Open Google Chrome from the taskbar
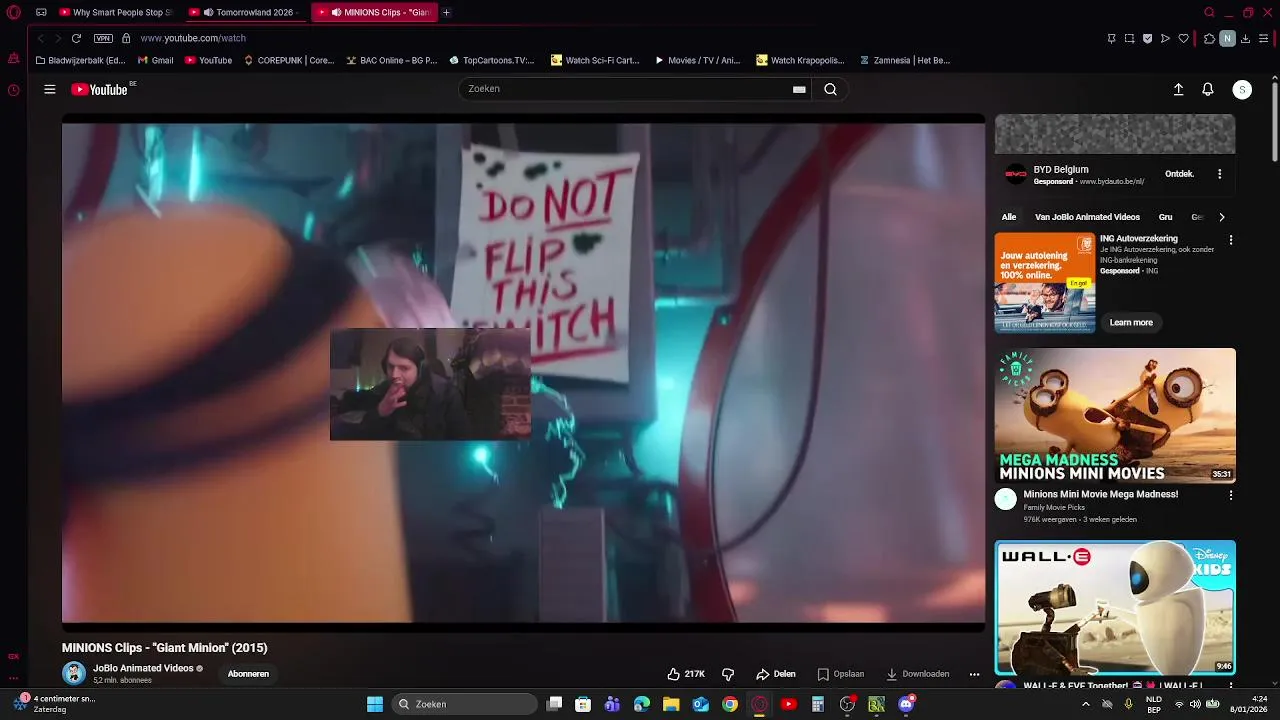Image resolution: width=1280 pixels, height=720 pixels. point(730,704)
